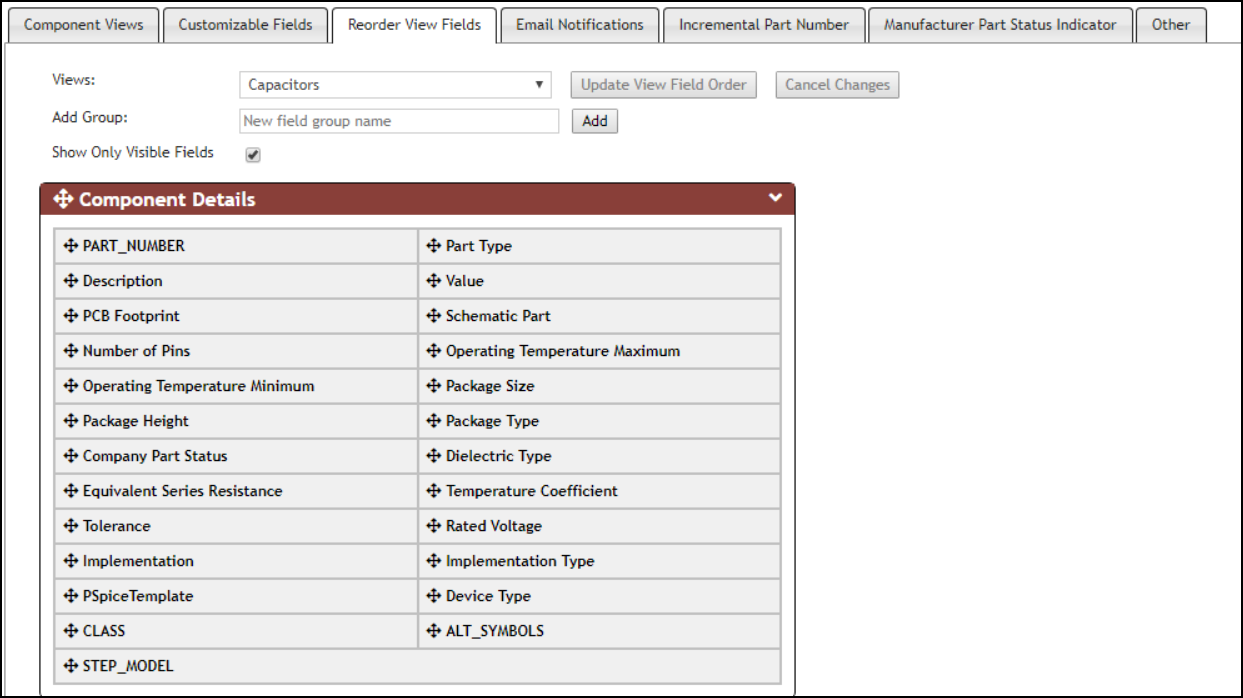
Task: Click the drag handle beside Rated Voltage
Action: tap(433, 526)
